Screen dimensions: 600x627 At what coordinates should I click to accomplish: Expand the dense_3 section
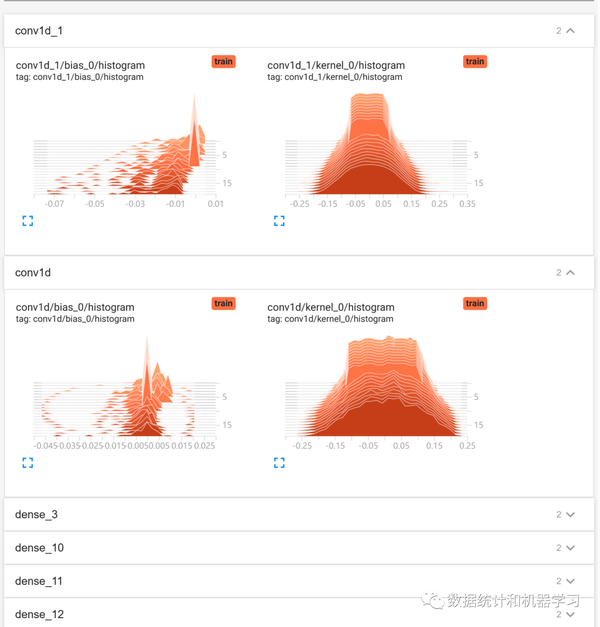[299, 515]
